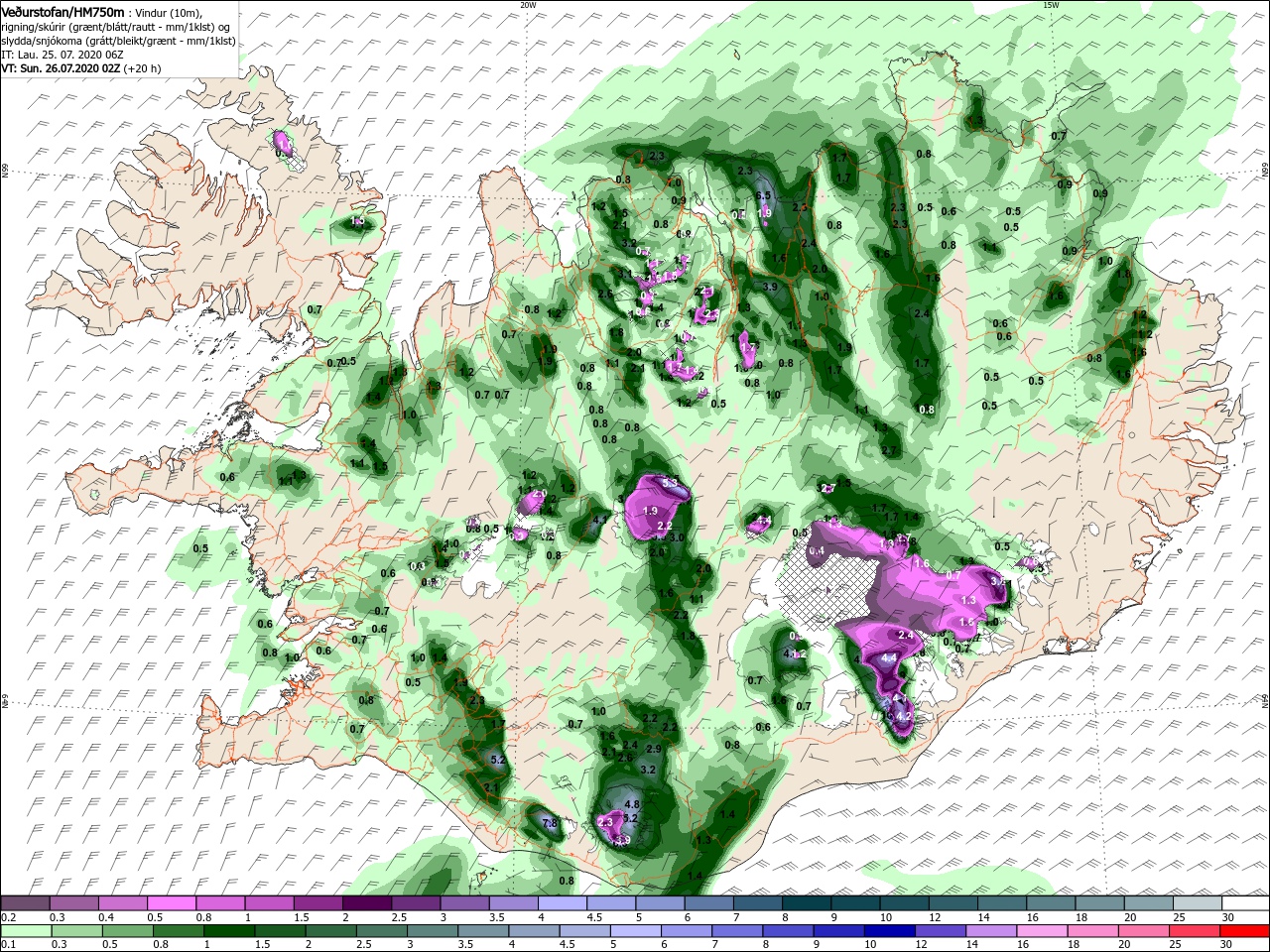Click the '30' label in the upper legend row
Screen dimensions: 1270x952
coord(1226,917)
